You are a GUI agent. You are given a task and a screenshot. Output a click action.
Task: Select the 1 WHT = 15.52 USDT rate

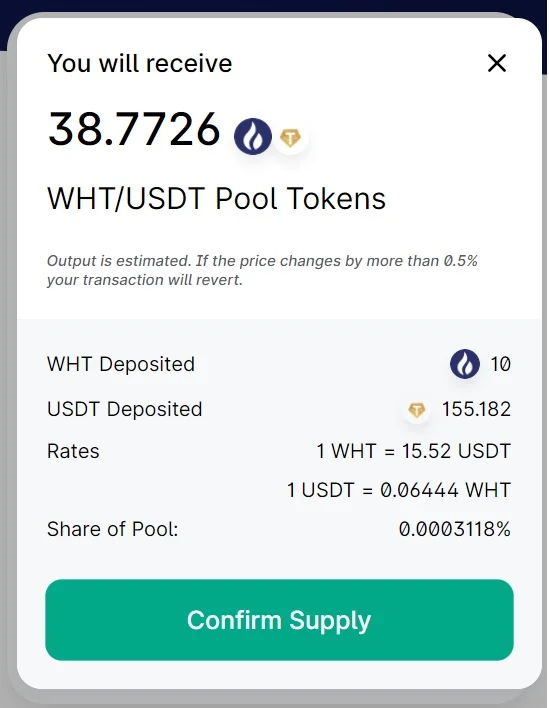point(414,451)
